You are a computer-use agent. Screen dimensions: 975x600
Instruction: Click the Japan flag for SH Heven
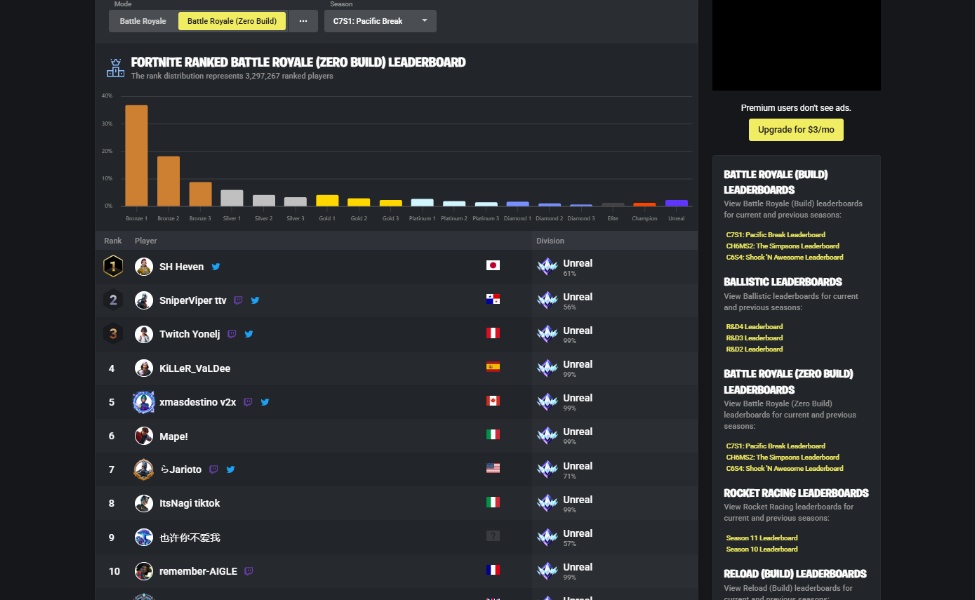[x=493, y=265]
